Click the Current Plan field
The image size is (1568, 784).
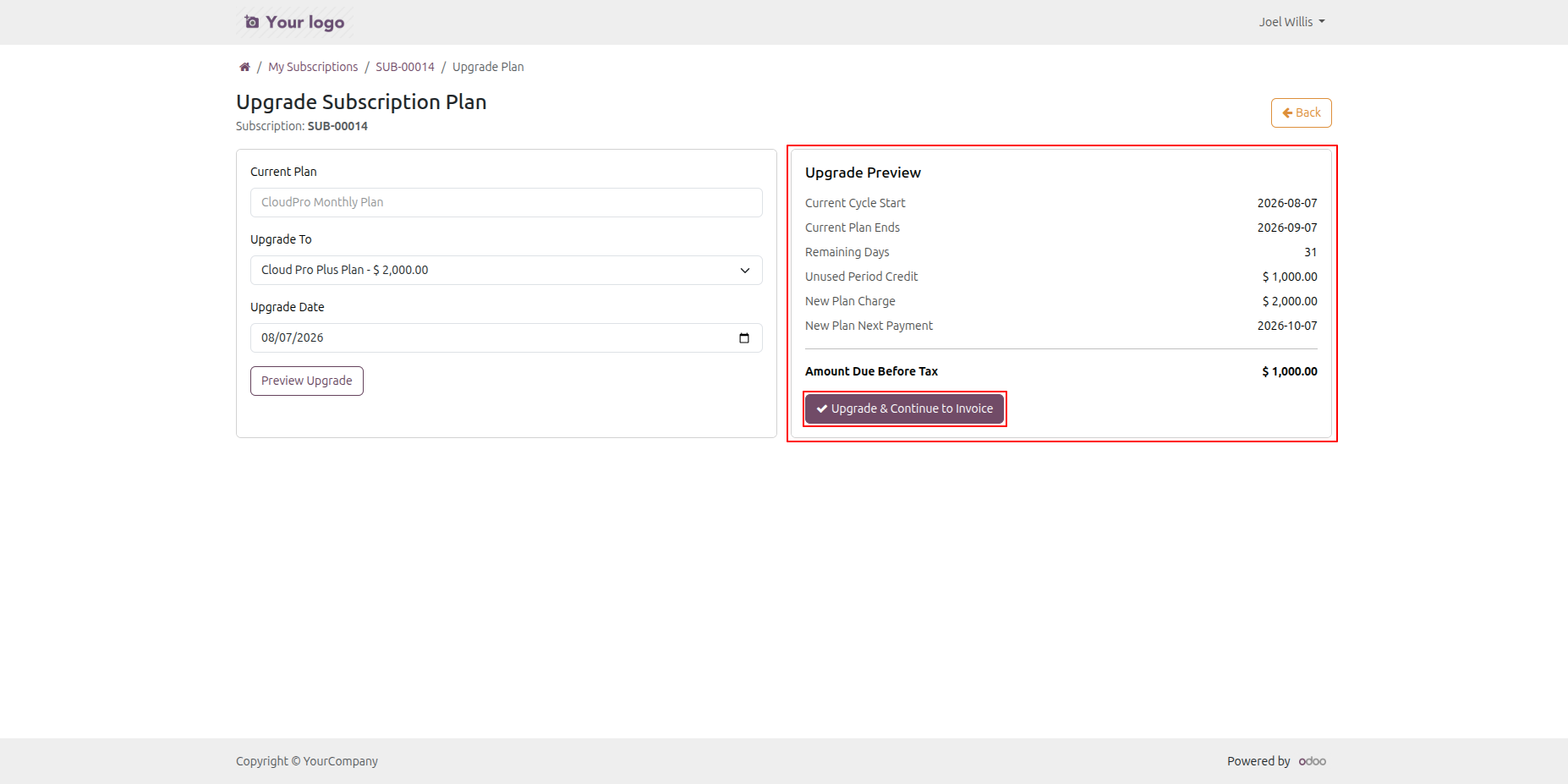click(507, 202)
